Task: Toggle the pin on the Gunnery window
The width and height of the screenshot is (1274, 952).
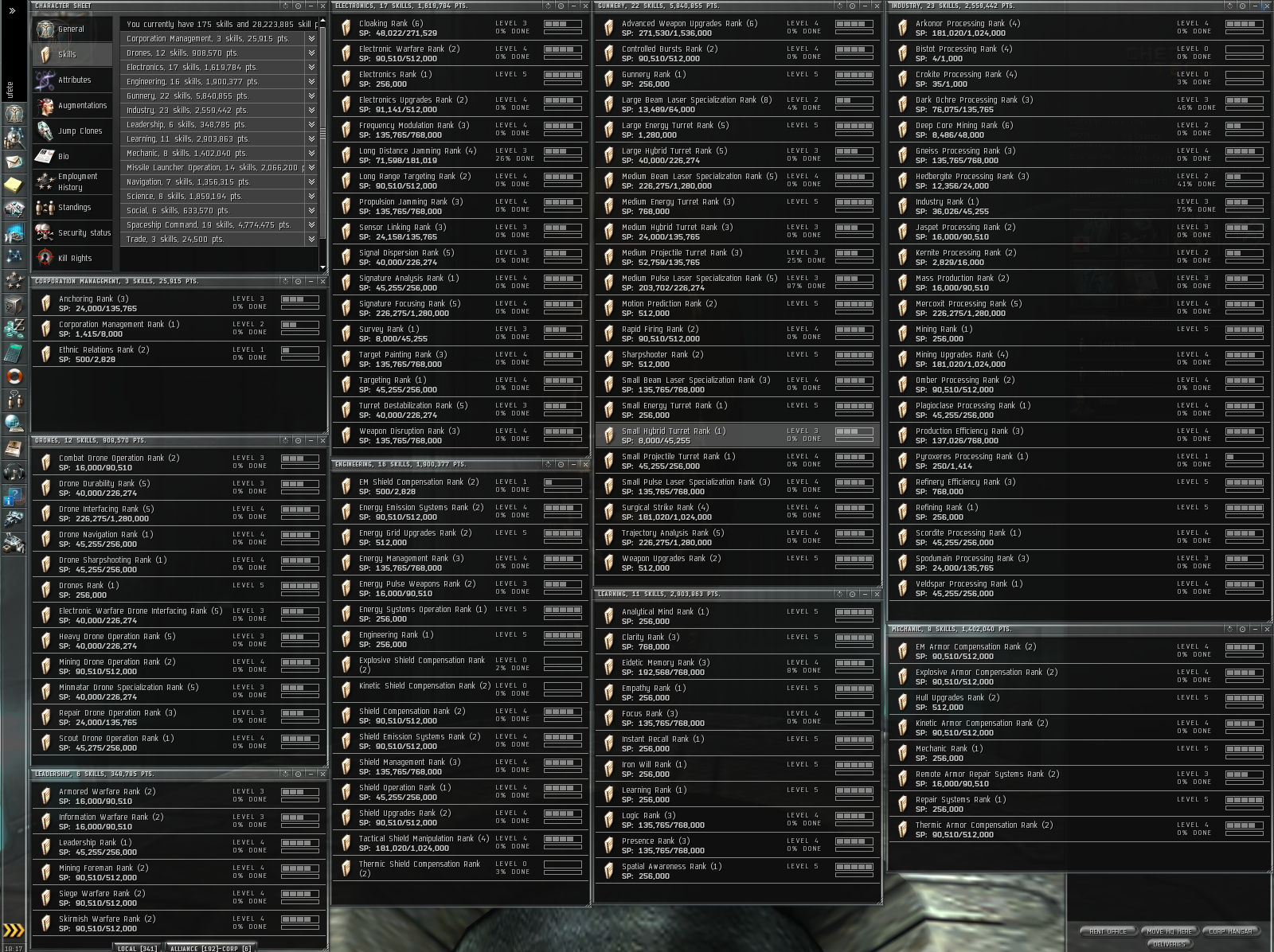Action: (840, 6)
